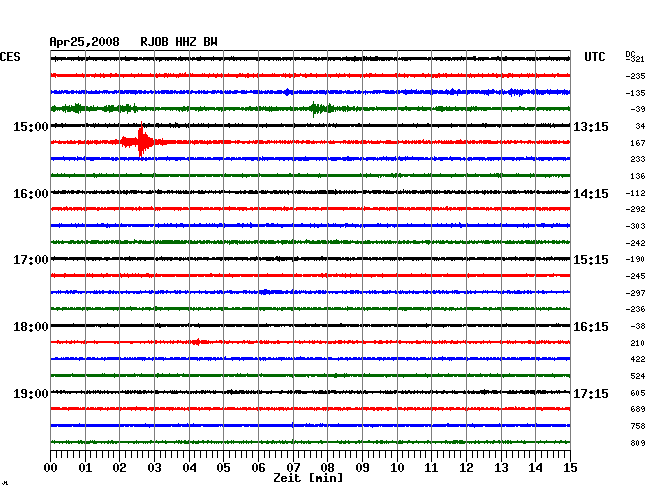Screen dimensions: 650x494
Task: Click the DC offset value -235
Action: pos(635,76)
